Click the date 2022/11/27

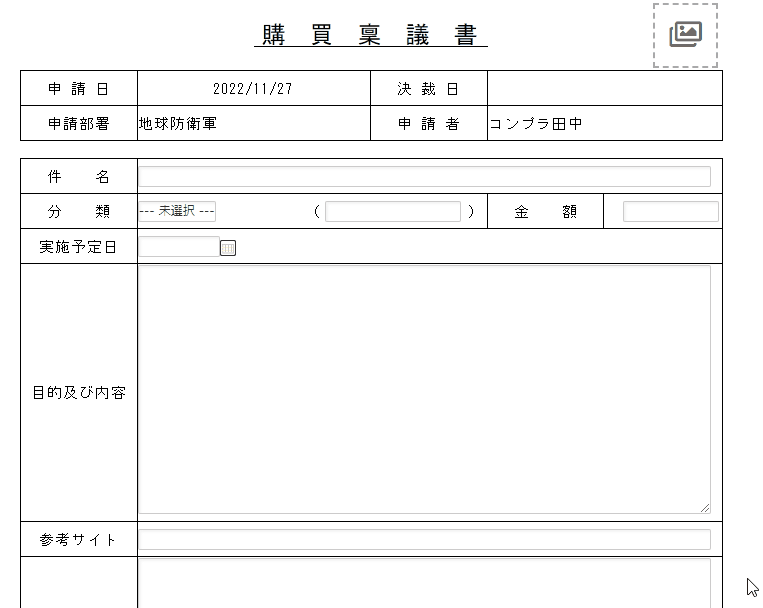point(253,89)
